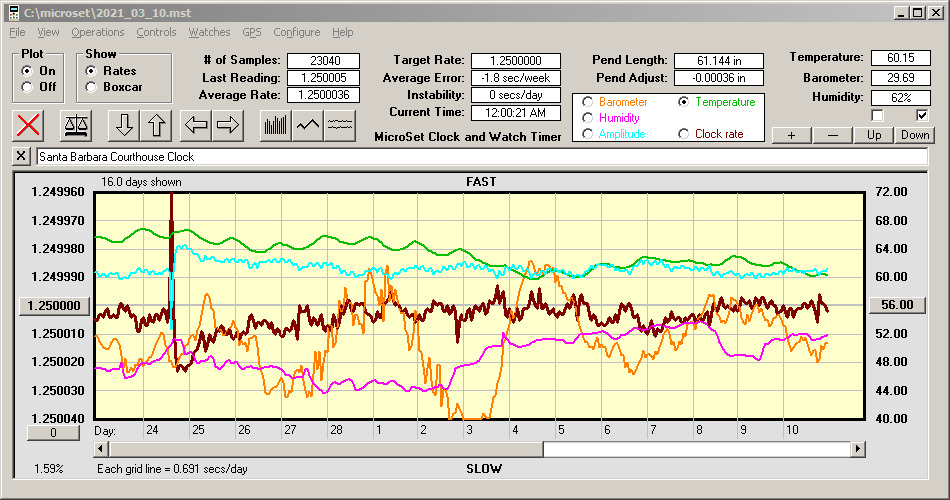This screenshot has height=500, width=950.
Task: Open the Configure menu
Action: [x=296, y=32]
